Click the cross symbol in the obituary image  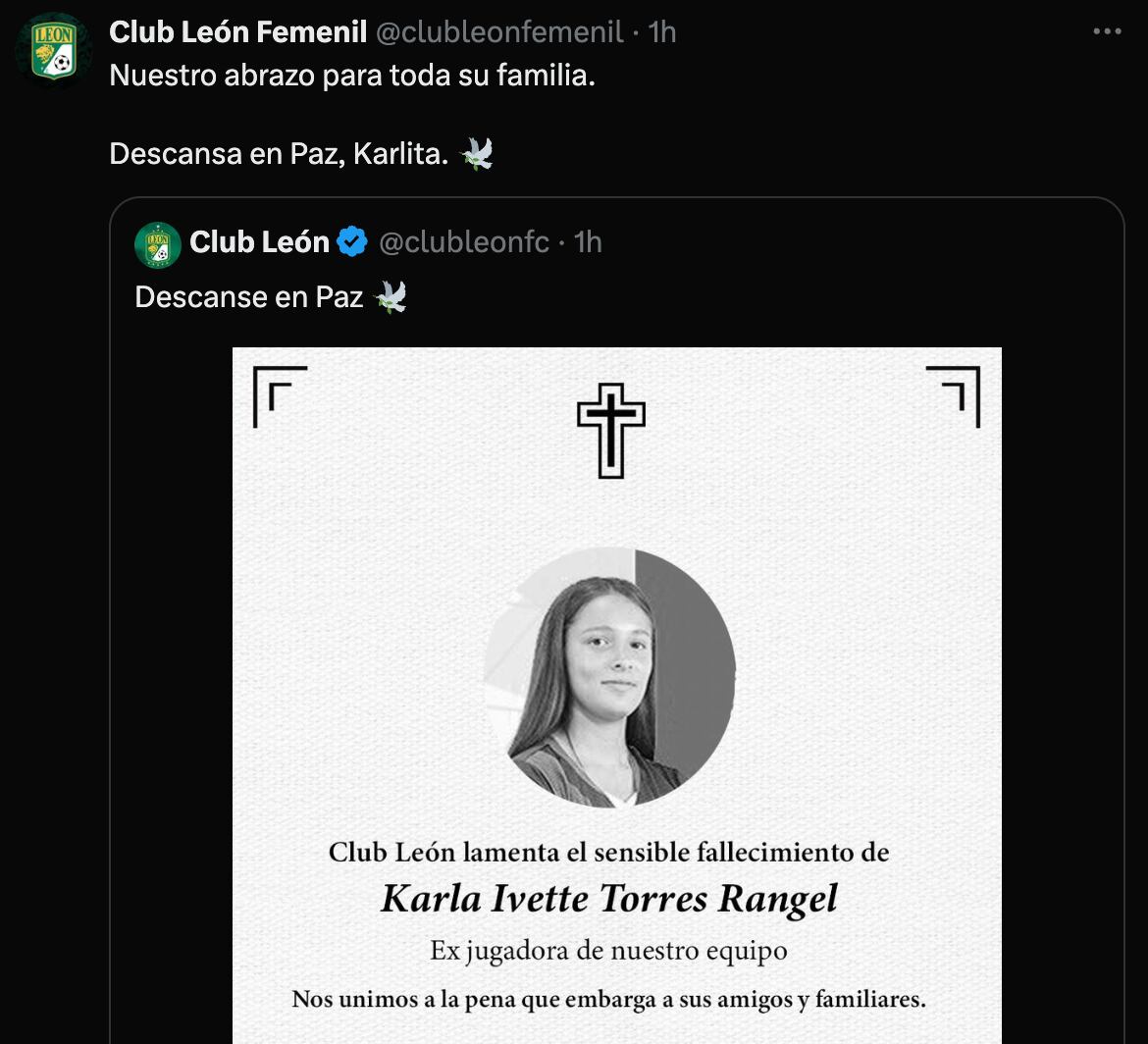610,430
